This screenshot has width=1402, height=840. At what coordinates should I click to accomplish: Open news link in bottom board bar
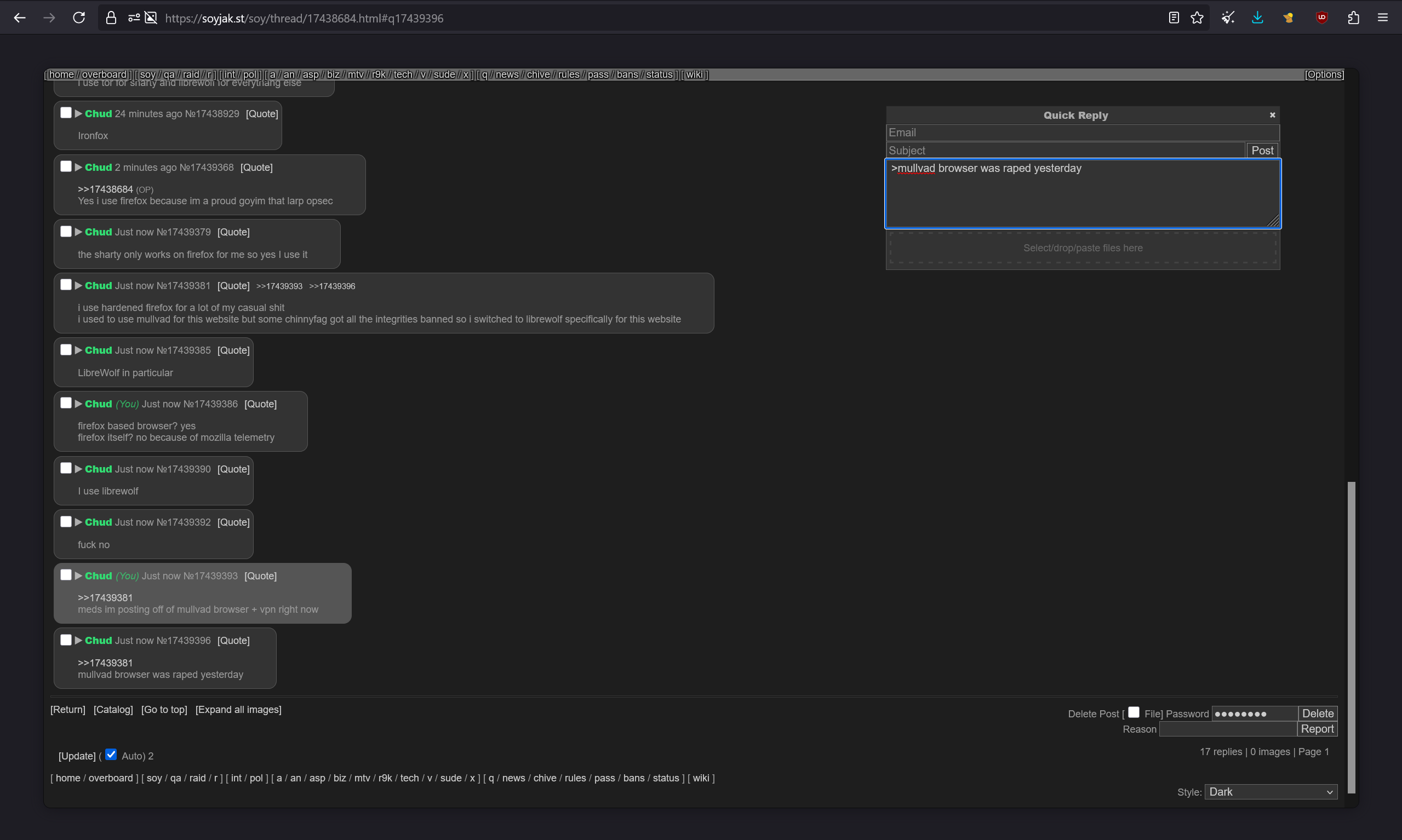click(513, 778)
